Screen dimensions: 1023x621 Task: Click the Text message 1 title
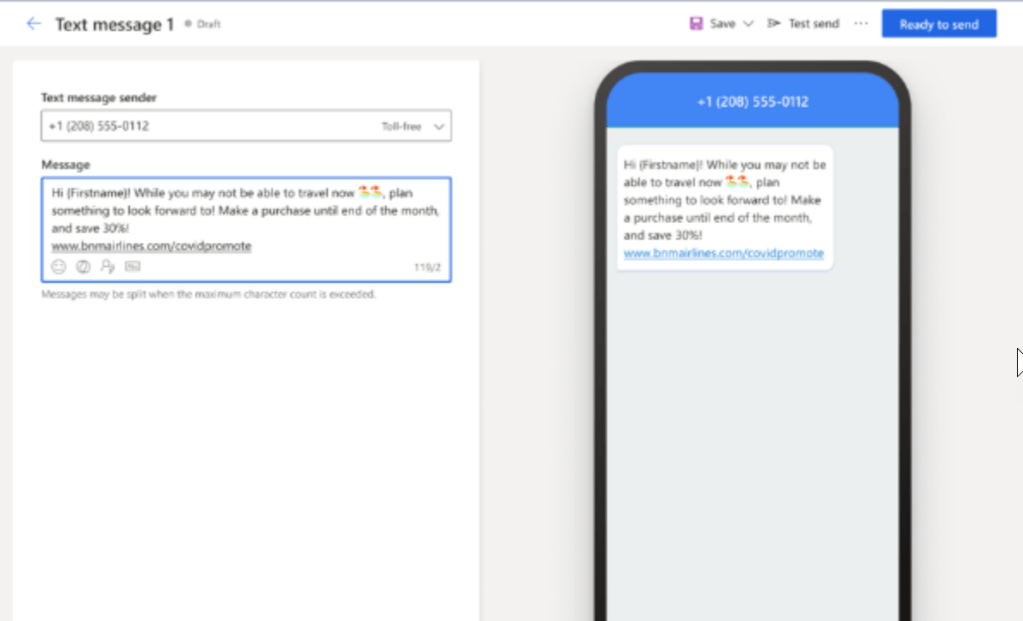pyautogui.click(x=114, y=24)
